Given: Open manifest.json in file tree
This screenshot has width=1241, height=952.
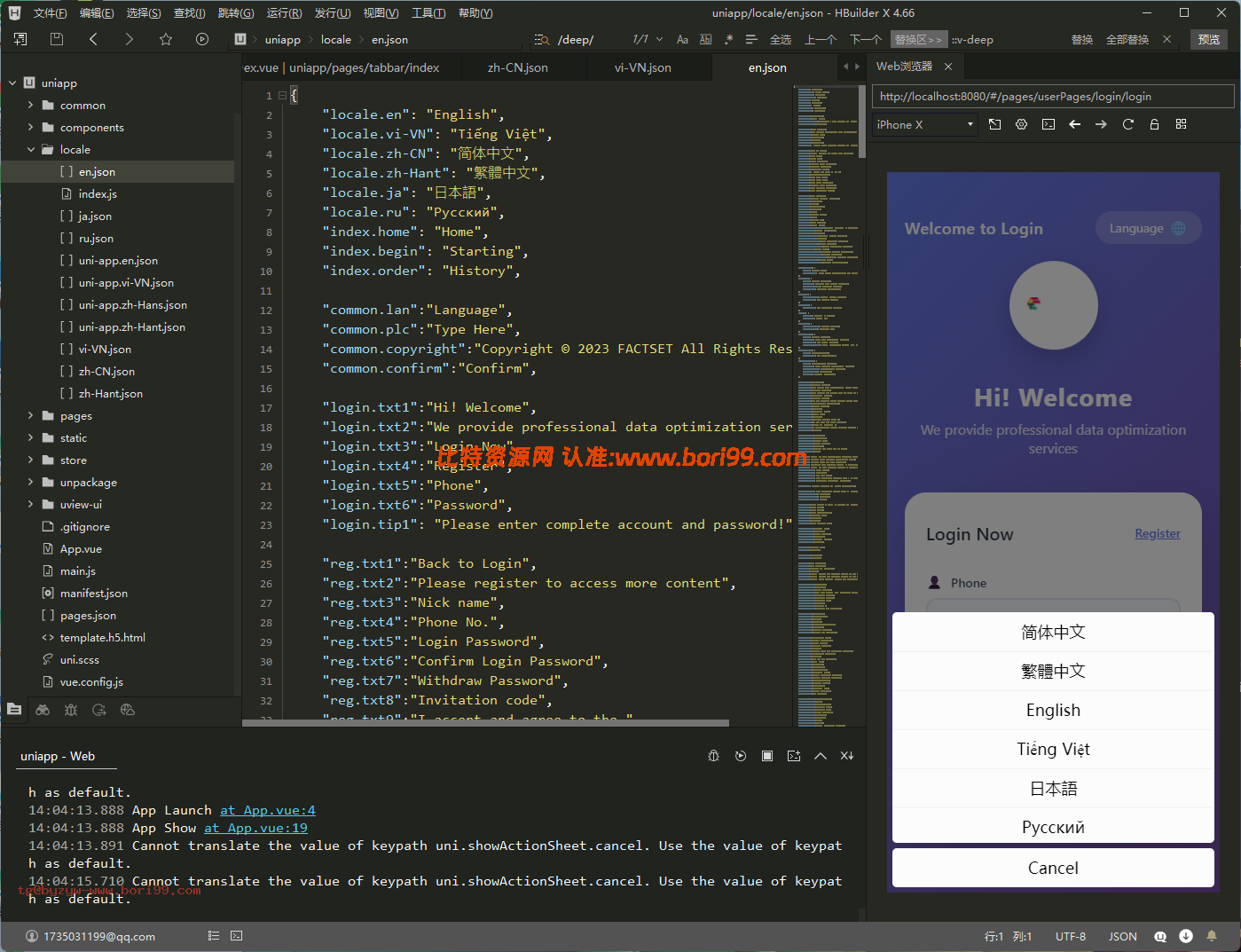Looking at the screenshot, I should [x=93, y=594].
